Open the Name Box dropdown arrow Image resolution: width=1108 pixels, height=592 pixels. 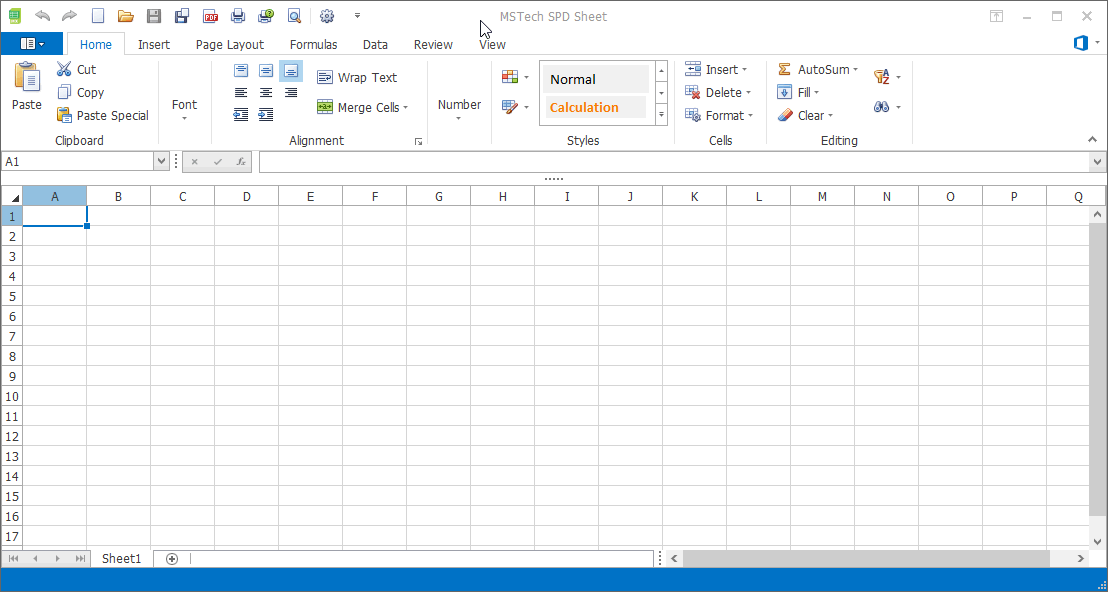[x=161, y=162]
